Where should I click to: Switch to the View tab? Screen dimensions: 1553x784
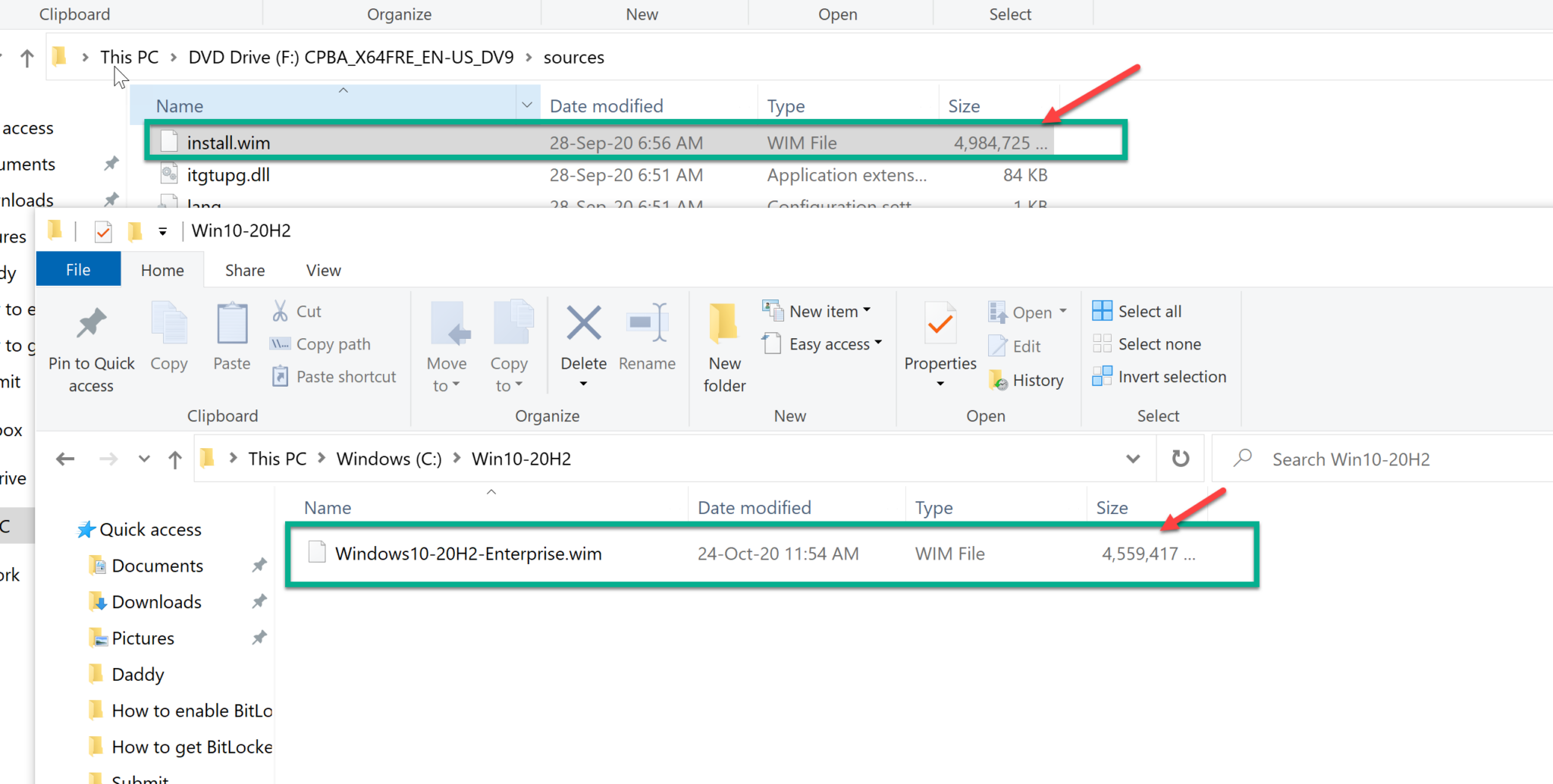point(323,269)
